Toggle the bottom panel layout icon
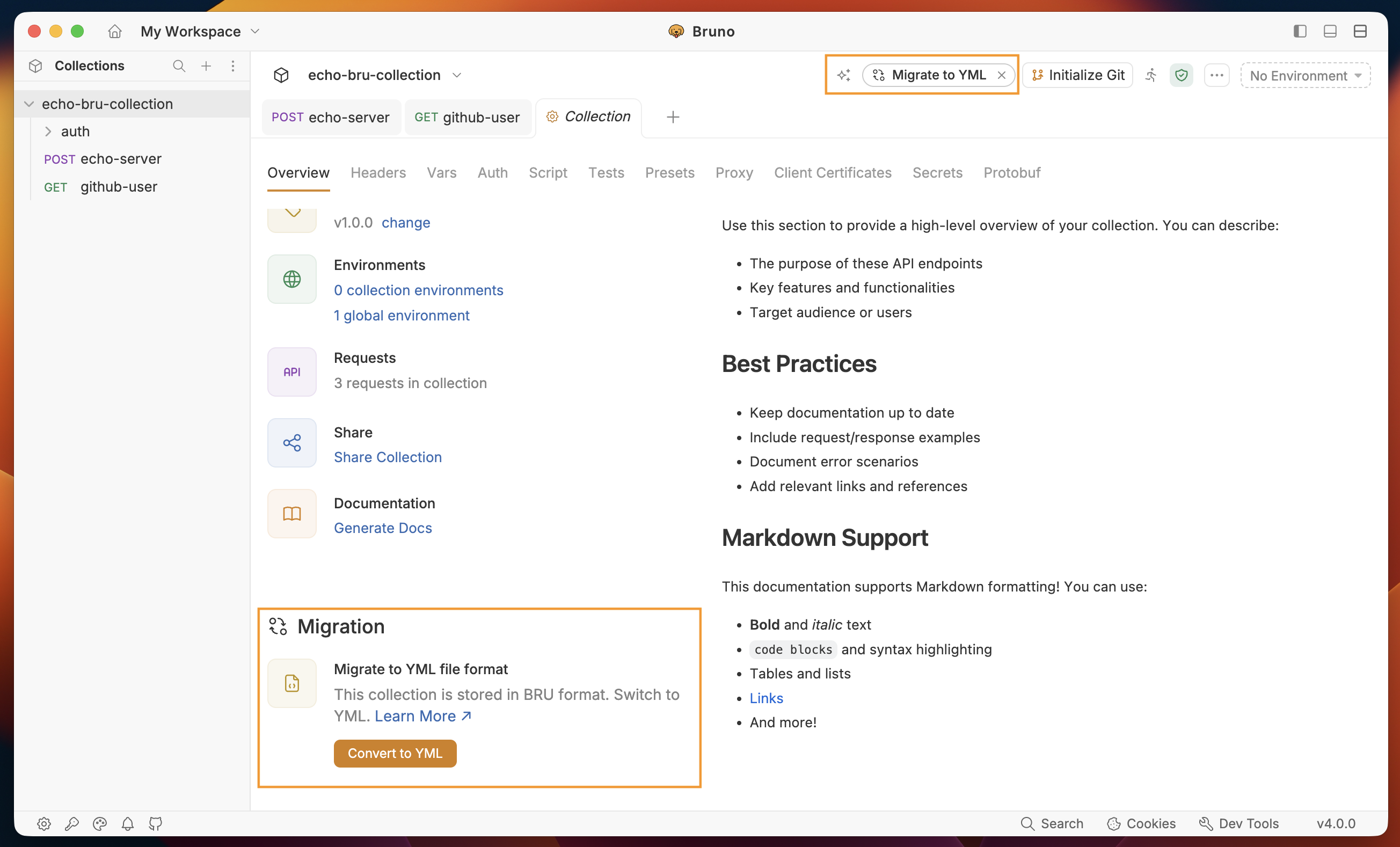The height and width of the screenshot is (847, 1400). point(1330,31)
